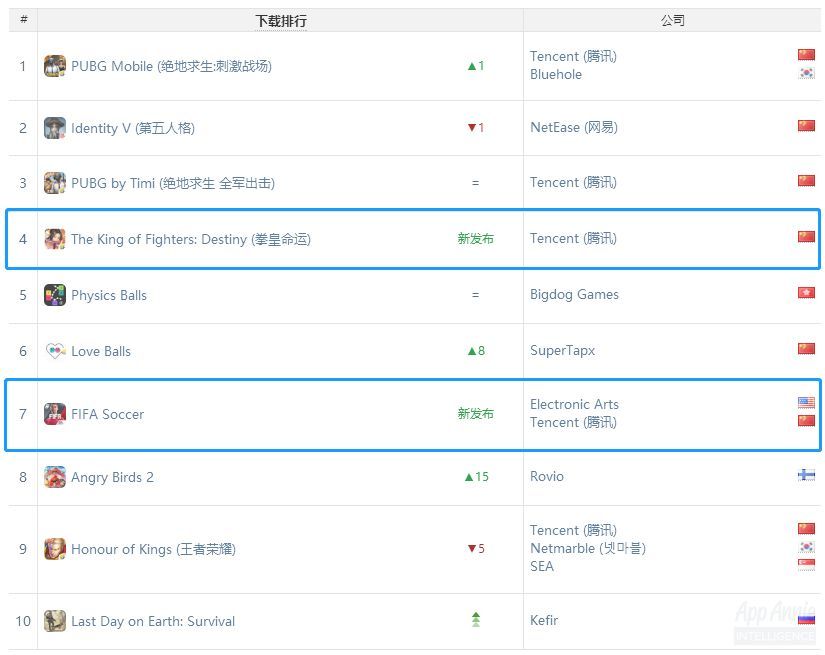The image size is (825, 655).
Task: Click the PUBG by Timi app icon
Action: [55, 183]
